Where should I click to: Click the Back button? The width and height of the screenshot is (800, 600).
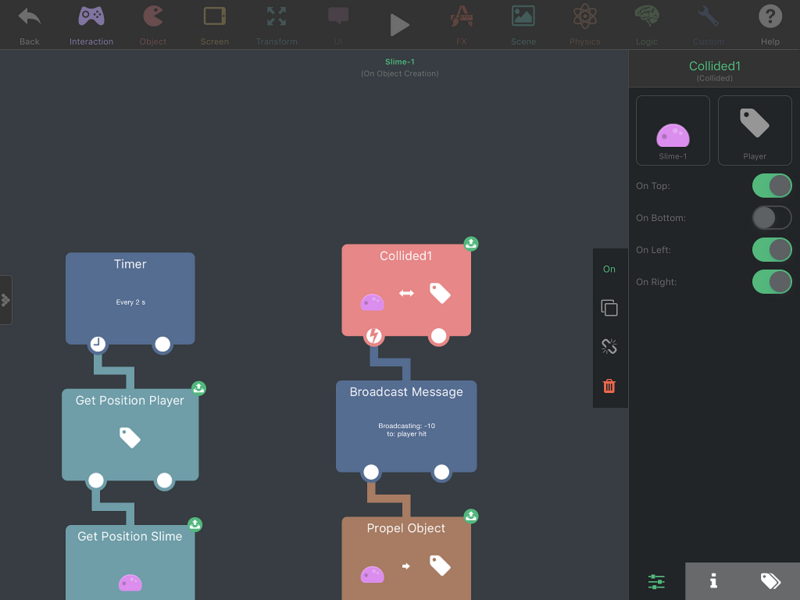29,24
